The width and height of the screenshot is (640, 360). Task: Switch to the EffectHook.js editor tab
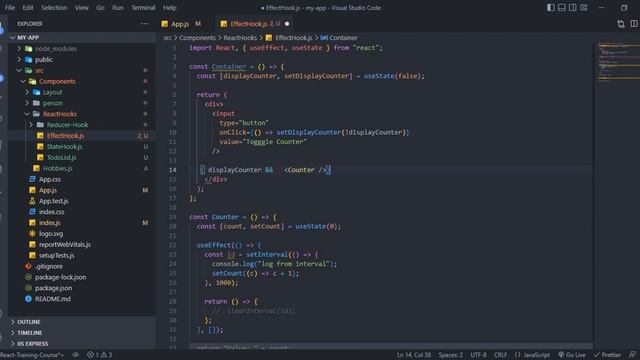pyautogui.click(x=255, y=24)
